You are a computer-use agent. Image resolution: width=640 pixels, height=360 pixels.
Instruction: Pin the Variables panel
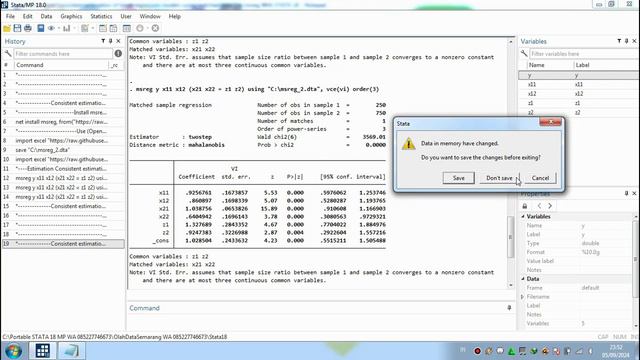(627, 41)
